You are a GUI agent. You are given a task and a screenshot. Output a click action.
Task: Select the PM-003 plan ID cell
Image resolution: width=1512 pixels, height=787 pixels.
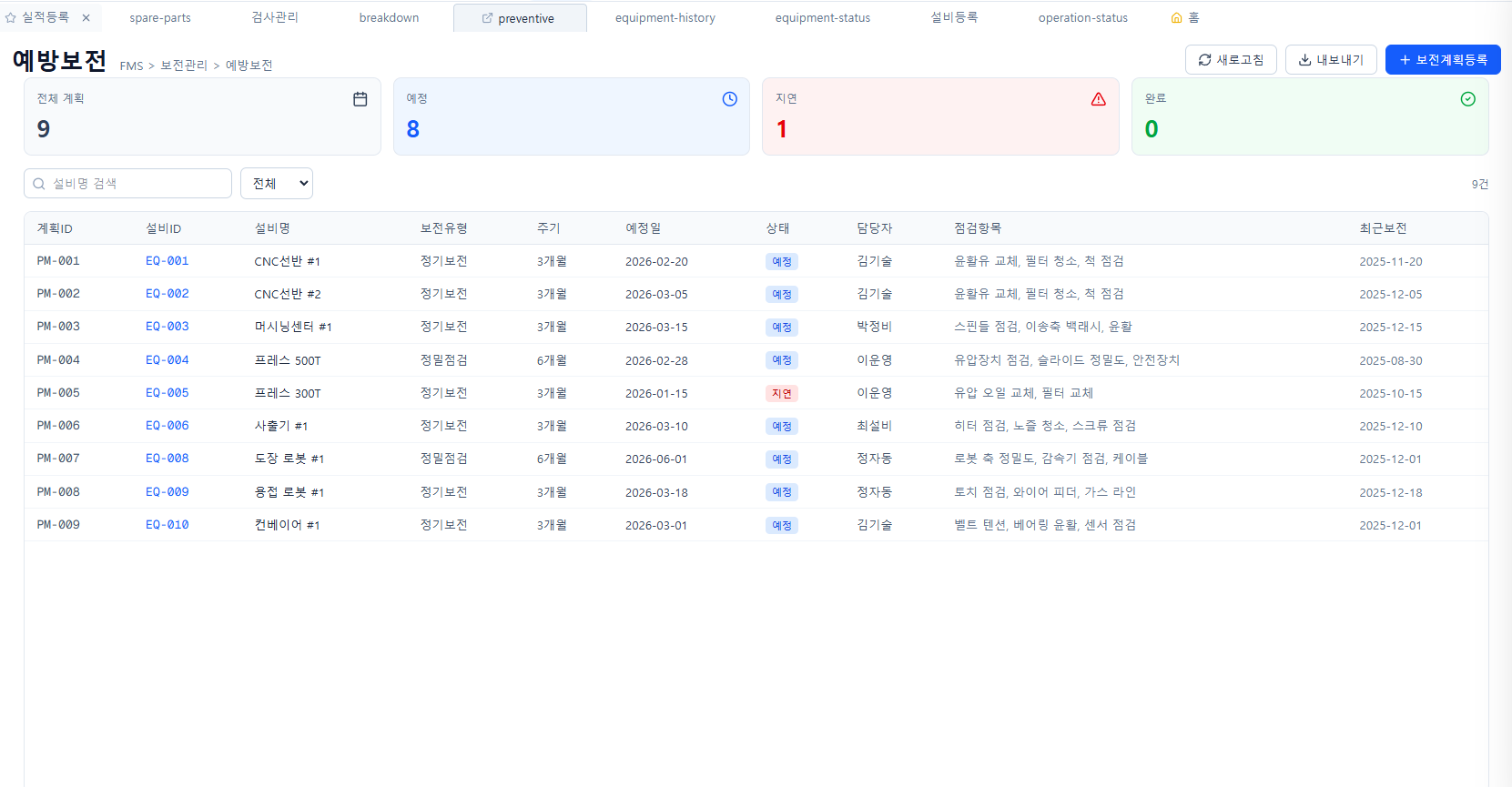click(58, 327)
